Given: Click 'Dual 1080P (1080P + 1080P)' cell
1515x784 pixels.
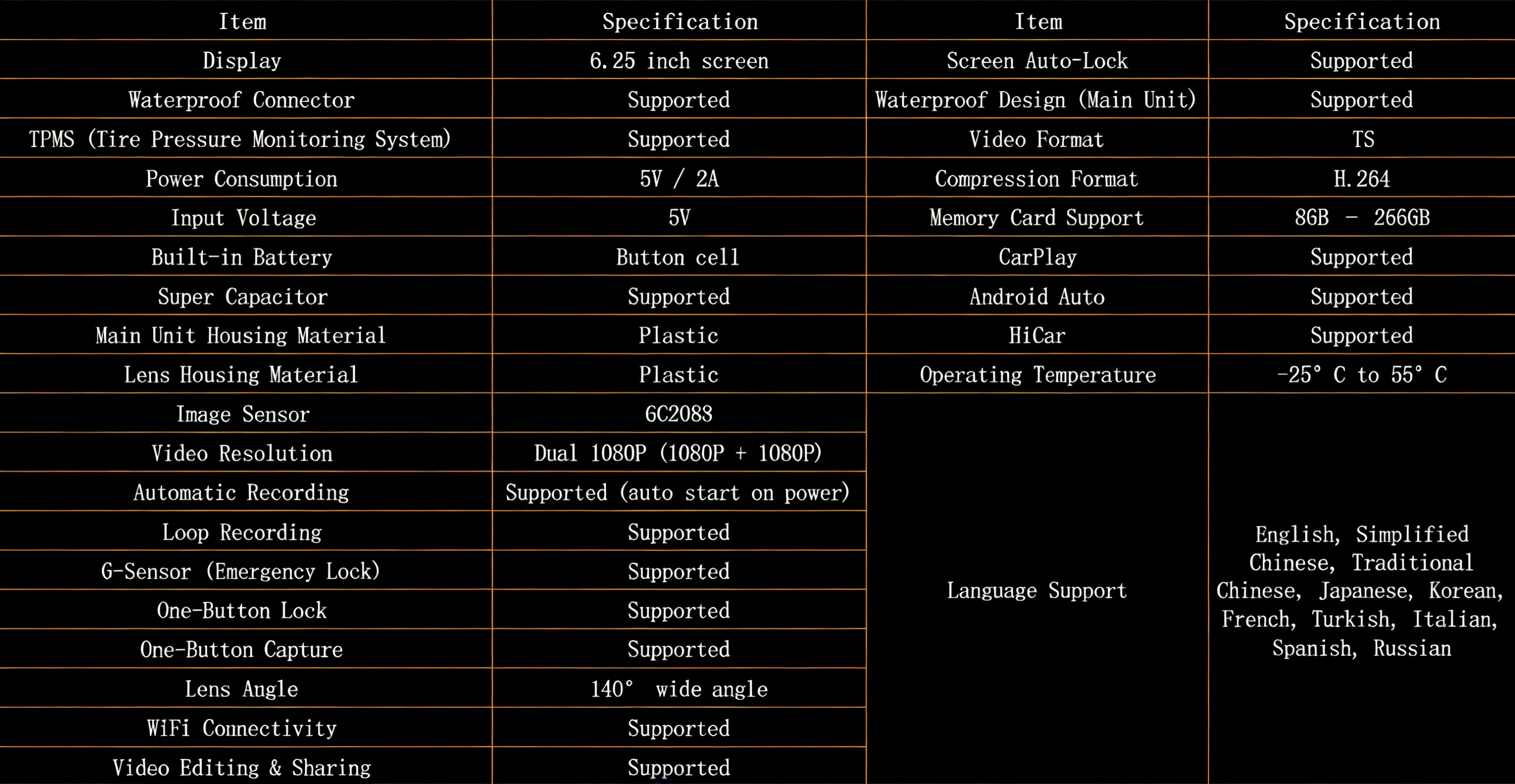Looking at the screenshot, I should point(678,453).
